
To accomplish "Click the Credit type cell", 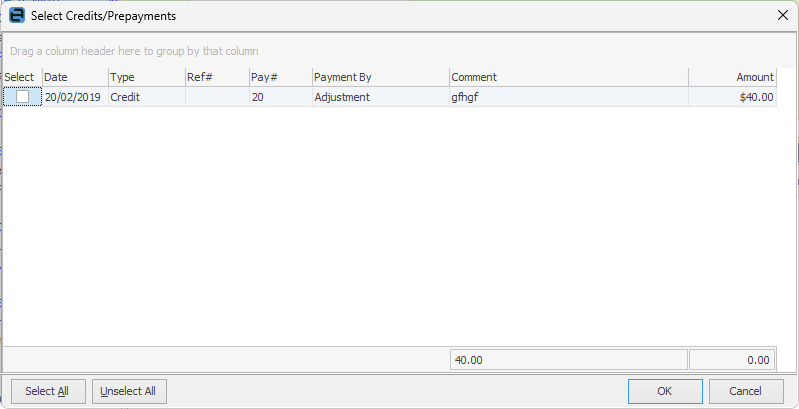I will tap(147, 97).
